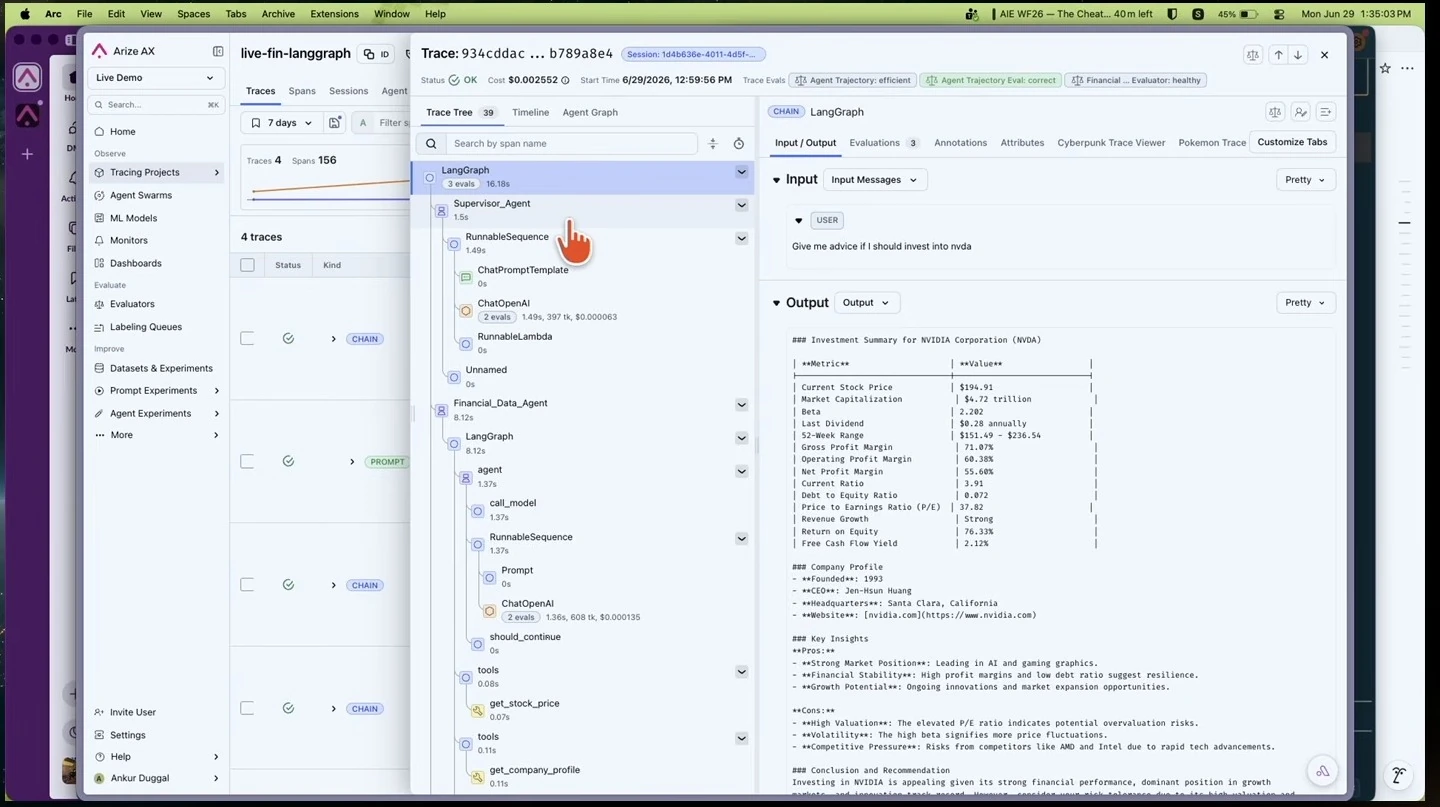Screen dimensions: 1440x807
Task: Click the Session ID badge
Action: coord(693,54)
